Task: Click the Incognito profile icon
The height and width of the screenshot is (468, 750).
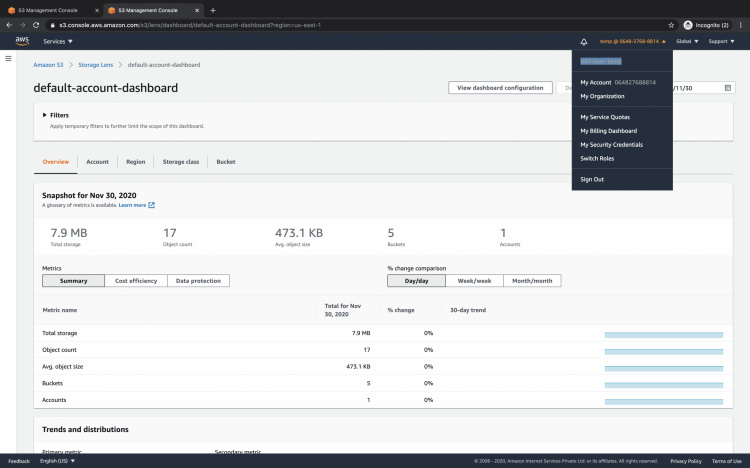Action: (688, 24)
